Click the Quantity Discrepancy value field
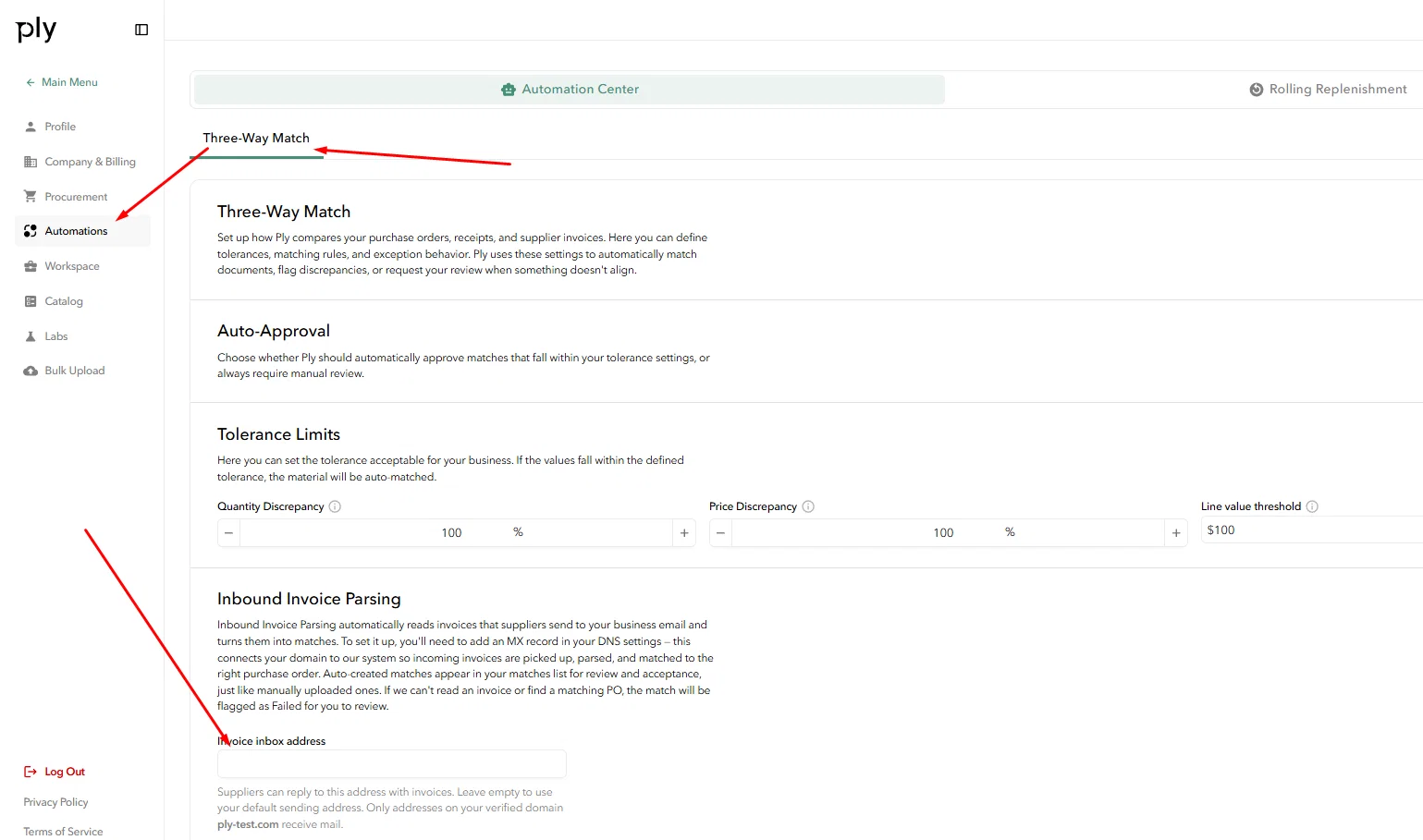 click(456, 533)
